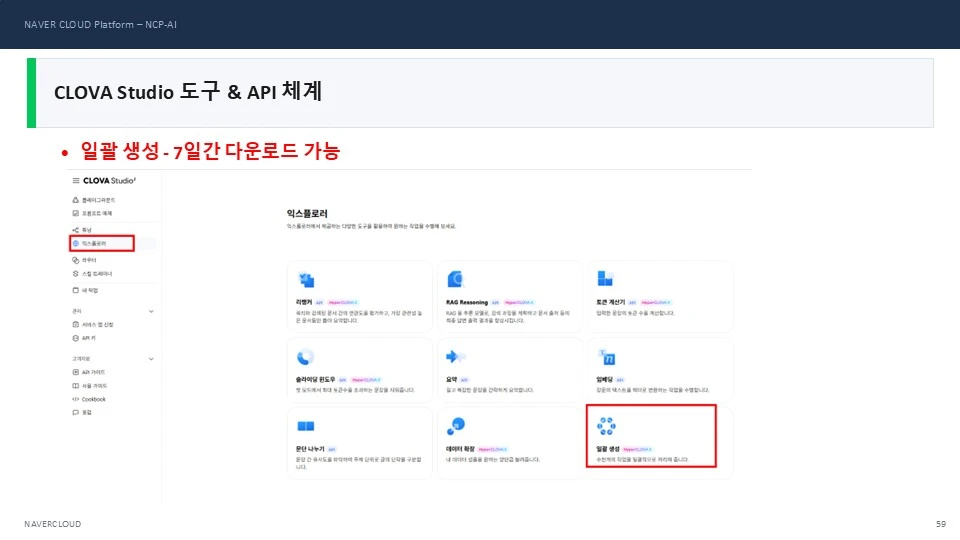Click the 포럼 chat bubble icon
The height and width of the screenshot is (540, 960).
(76, 413)
